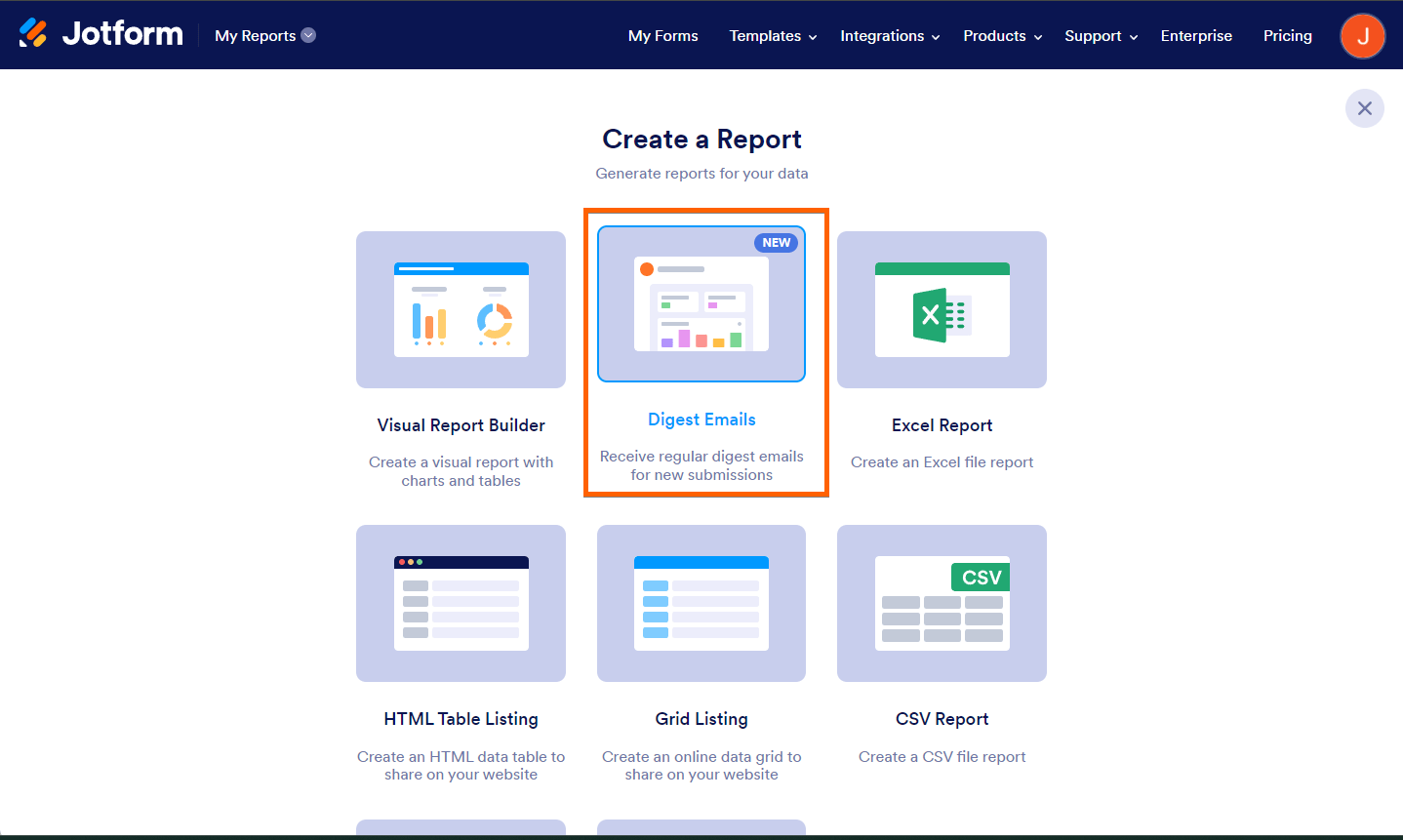Viewport: 1403px width, 840px height.
Task: Expand the My Reports dropdown arrow
Action: (308, 35)
